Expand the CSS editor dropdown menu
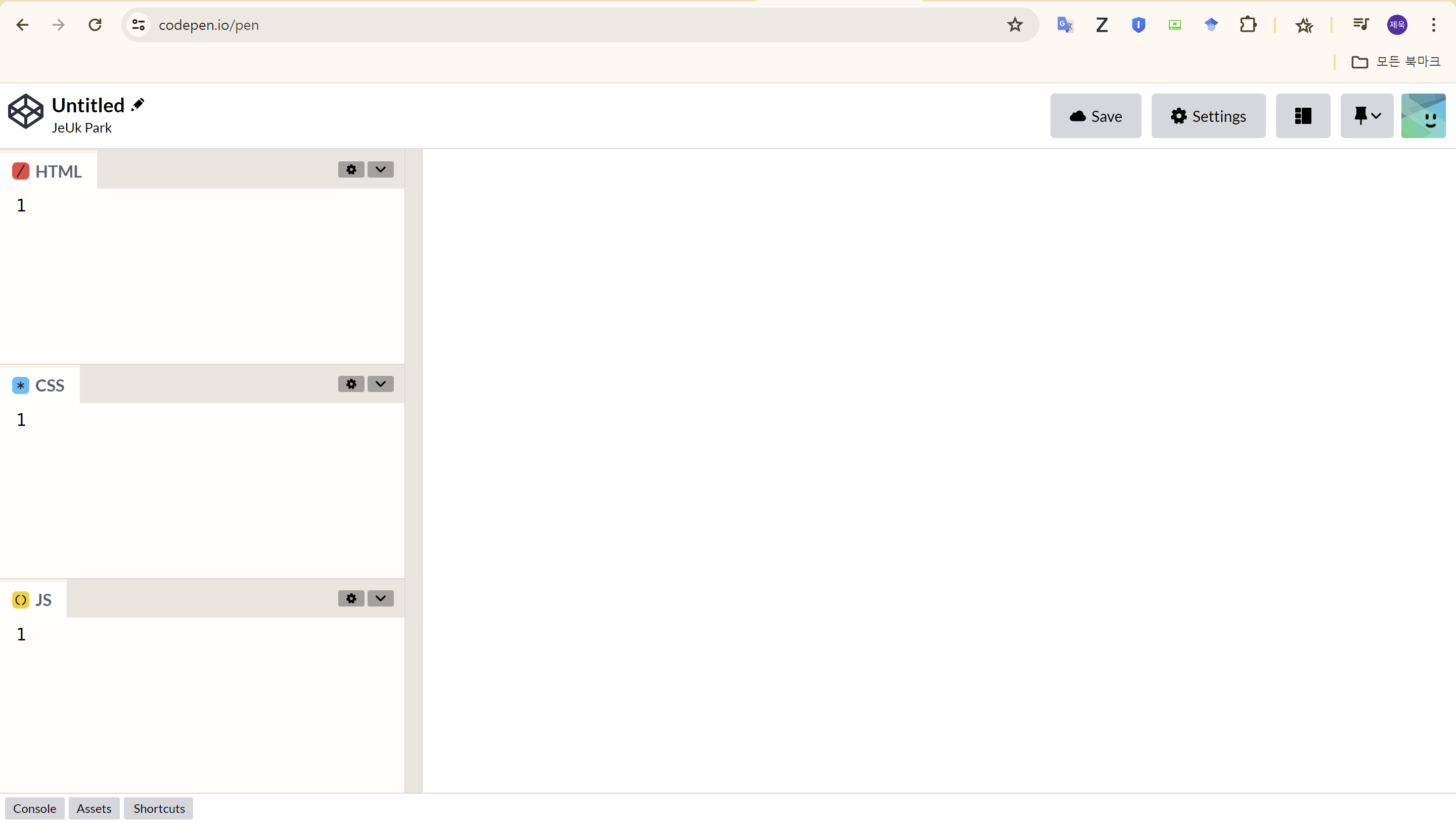Screen dimensions: 1456x822 click(x=380, y=384)
